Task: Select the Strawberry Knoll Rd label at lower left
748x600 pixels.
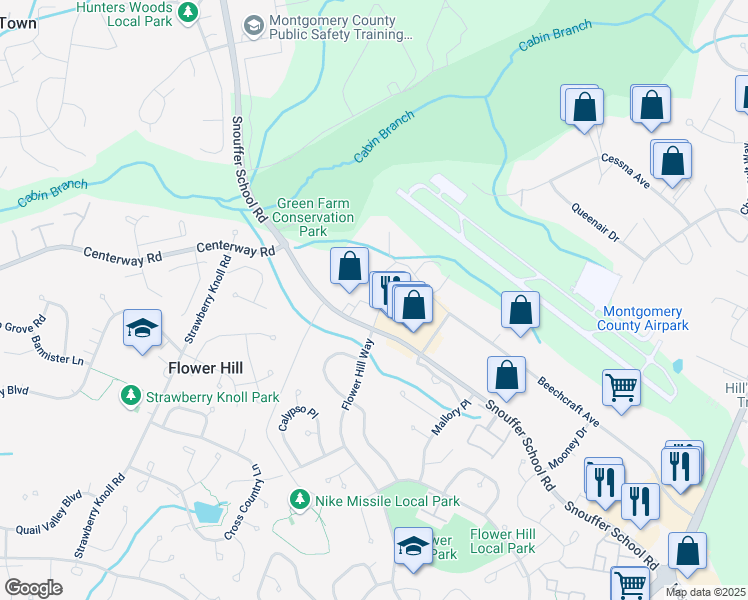Action: point(99,516)
